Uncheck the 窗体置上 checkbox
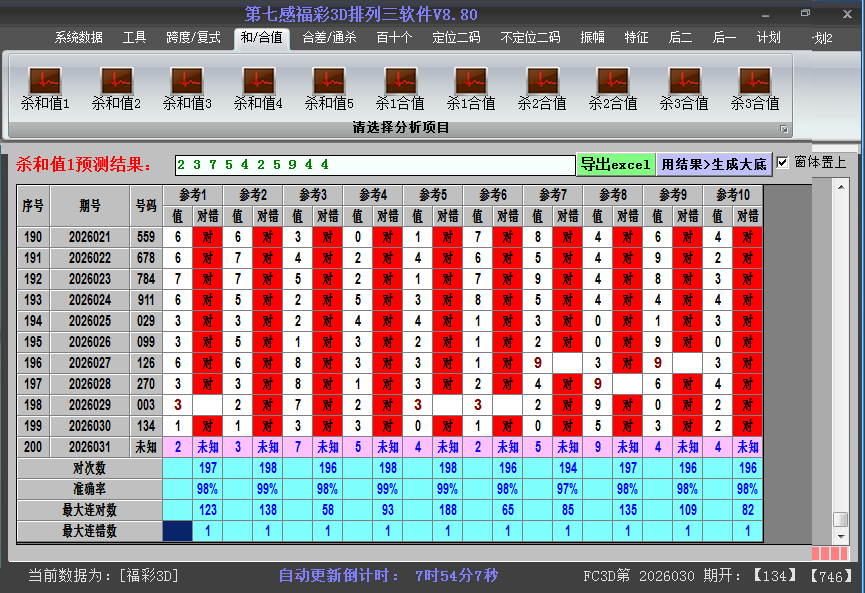The height and width of the screenshot is (593, 865). click(780, 162)
